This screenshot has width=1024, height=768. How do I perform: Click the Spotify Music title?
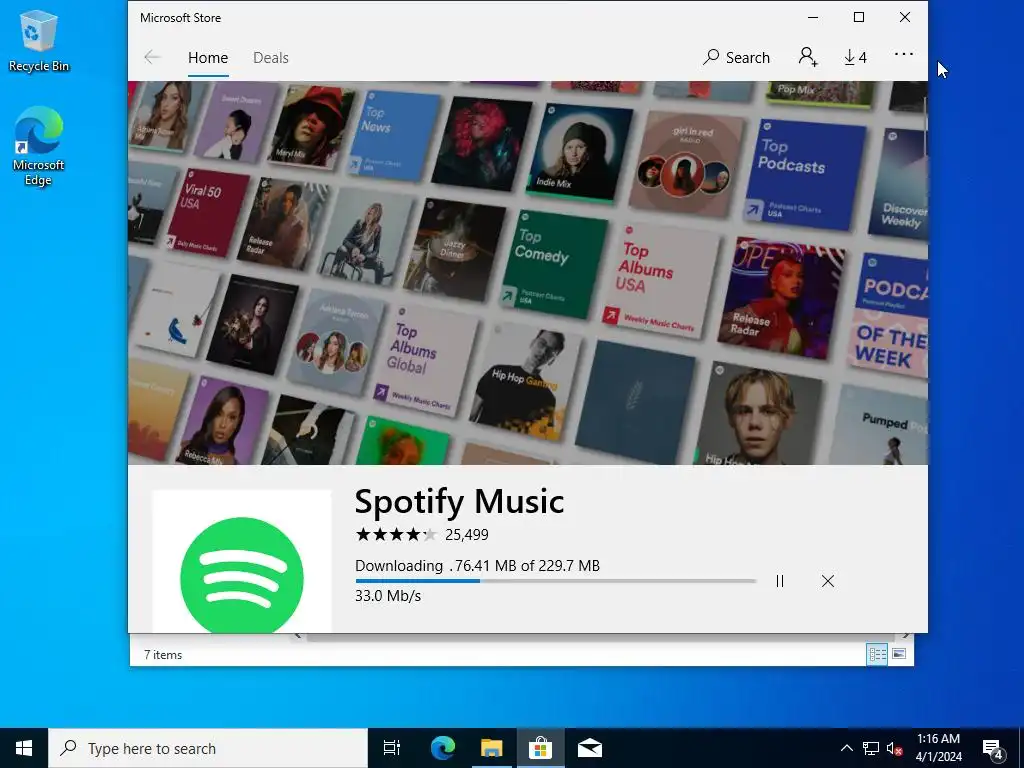click(x=459, y=502)
